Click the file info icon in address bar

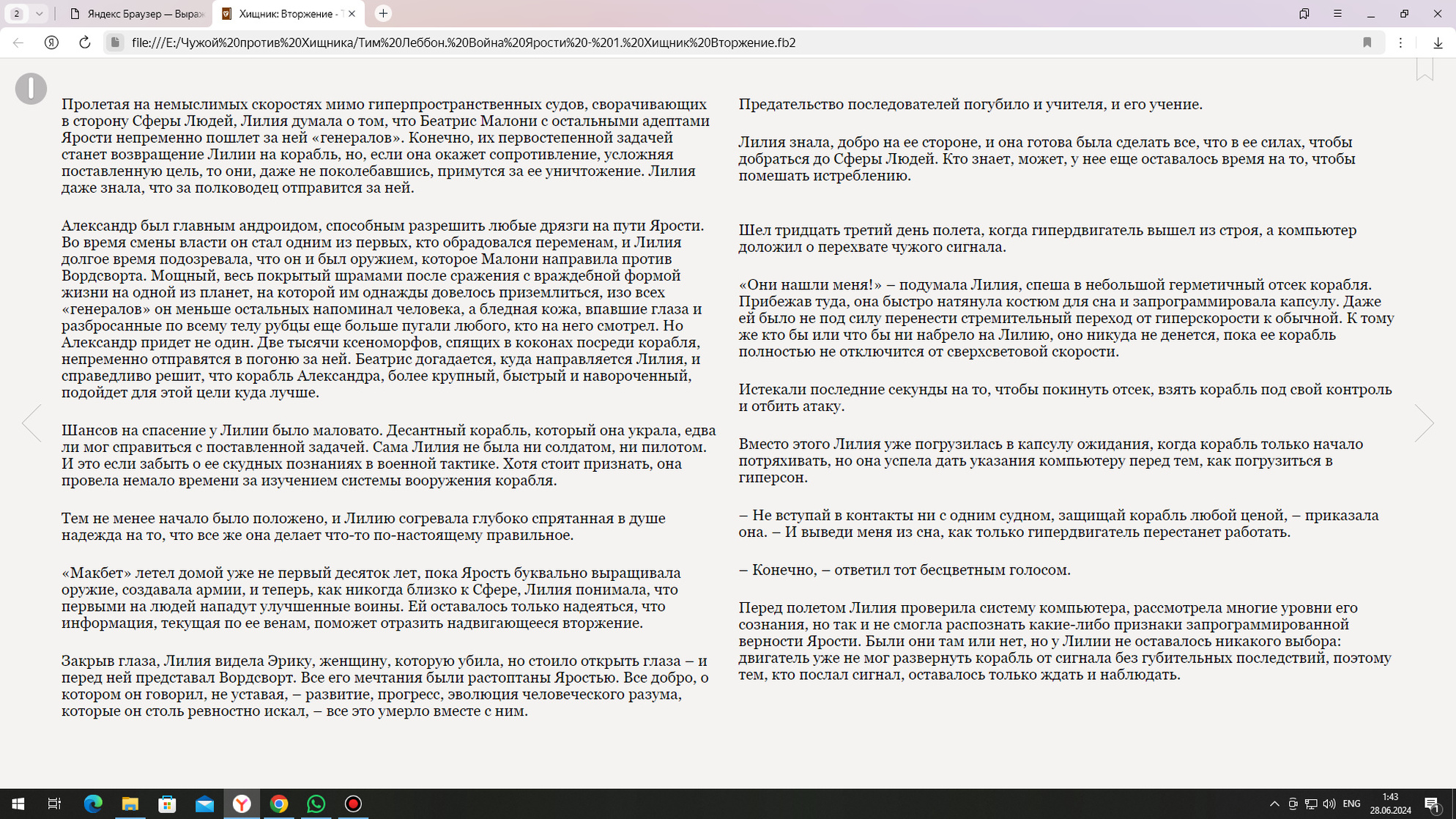(115, 42)
